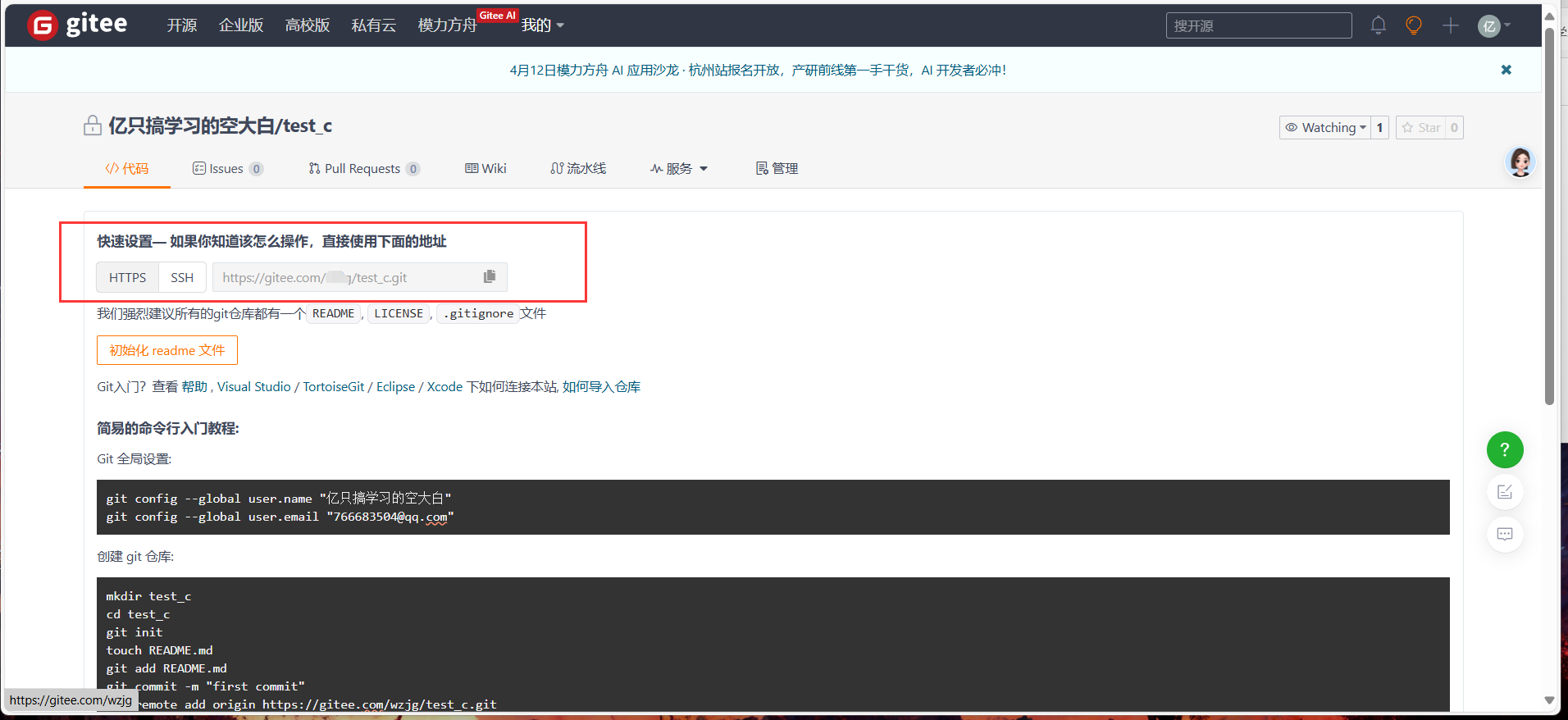
Task: Open the user avatar menu in header
Action: 1493,25
